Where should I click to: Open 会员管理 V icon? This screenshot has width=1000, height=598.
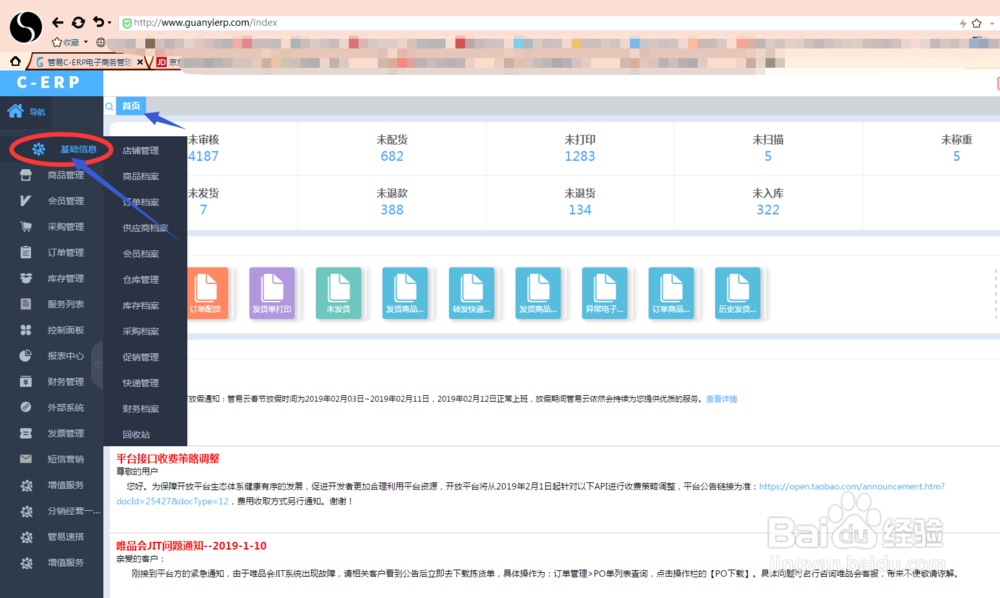tap(26, 201)
